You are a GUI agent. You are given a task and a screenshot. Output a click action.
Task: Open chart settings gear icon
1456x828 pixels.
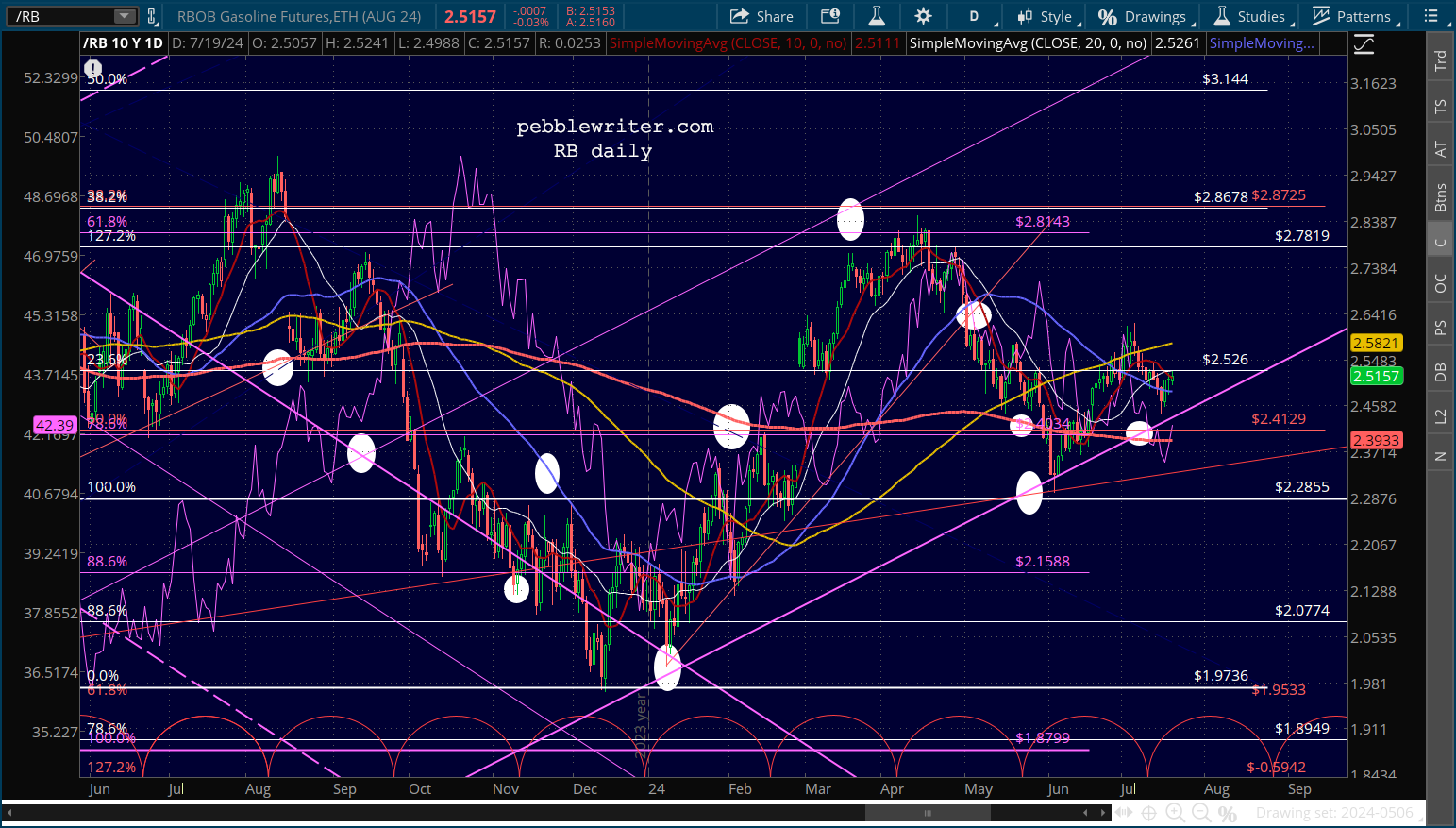[923, 16]
